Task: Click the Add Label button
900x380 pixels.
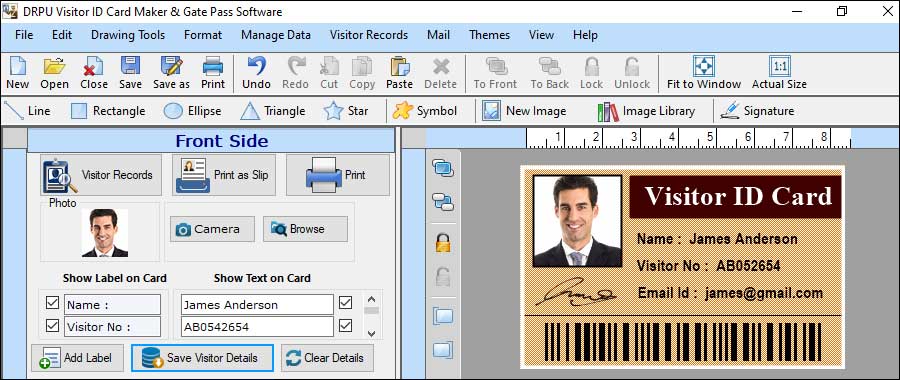Action: pos(77,358)
